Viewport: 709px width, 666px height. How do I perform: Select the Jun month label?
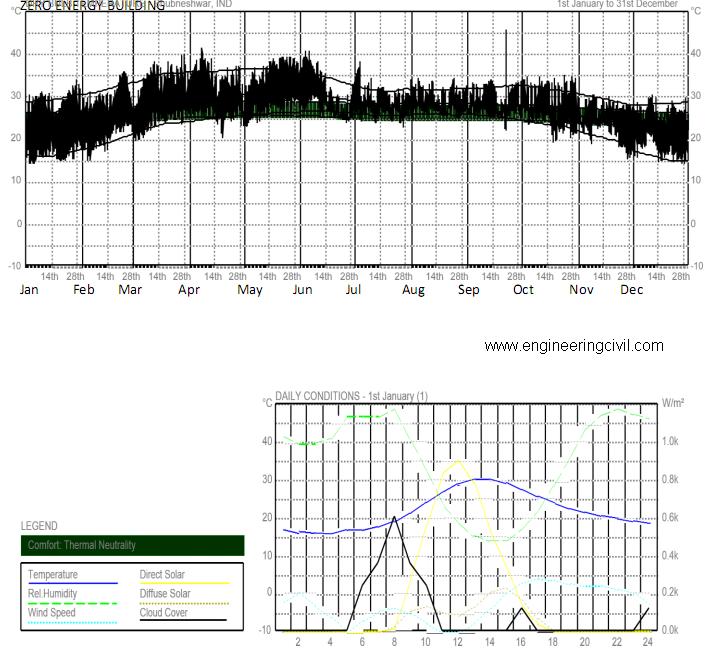coord(301,290)
